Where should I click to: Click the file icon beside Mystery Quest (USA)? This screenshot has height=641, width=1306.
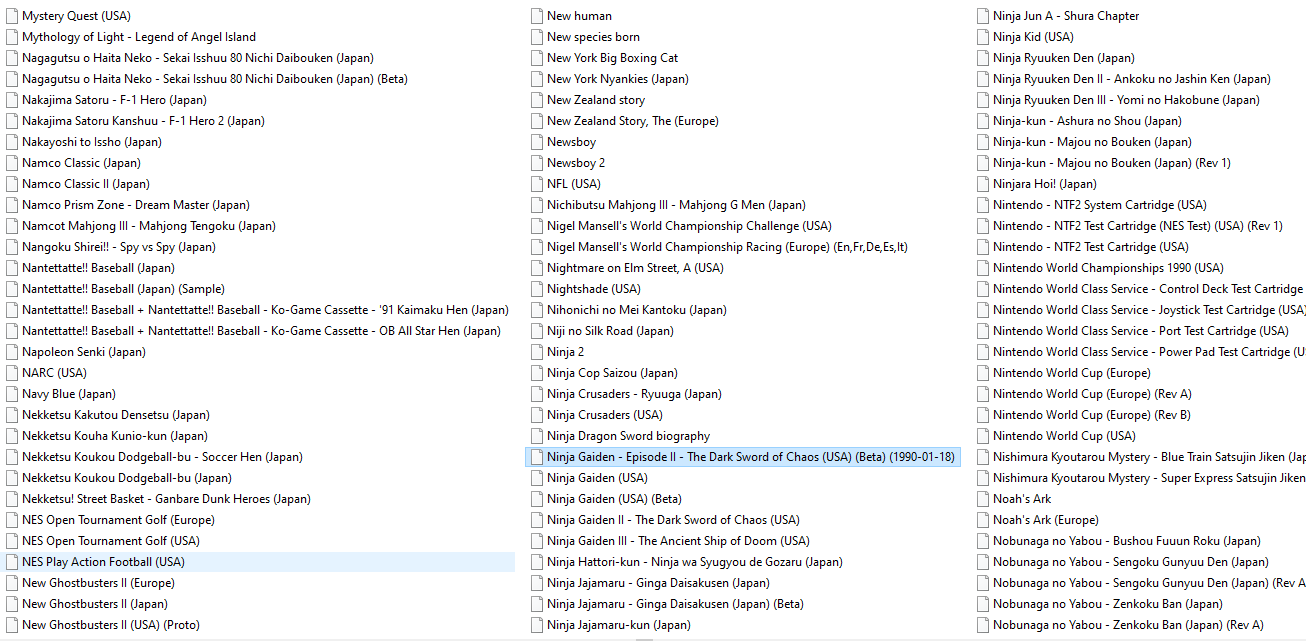pyautogui.click(x=12, y=16)
